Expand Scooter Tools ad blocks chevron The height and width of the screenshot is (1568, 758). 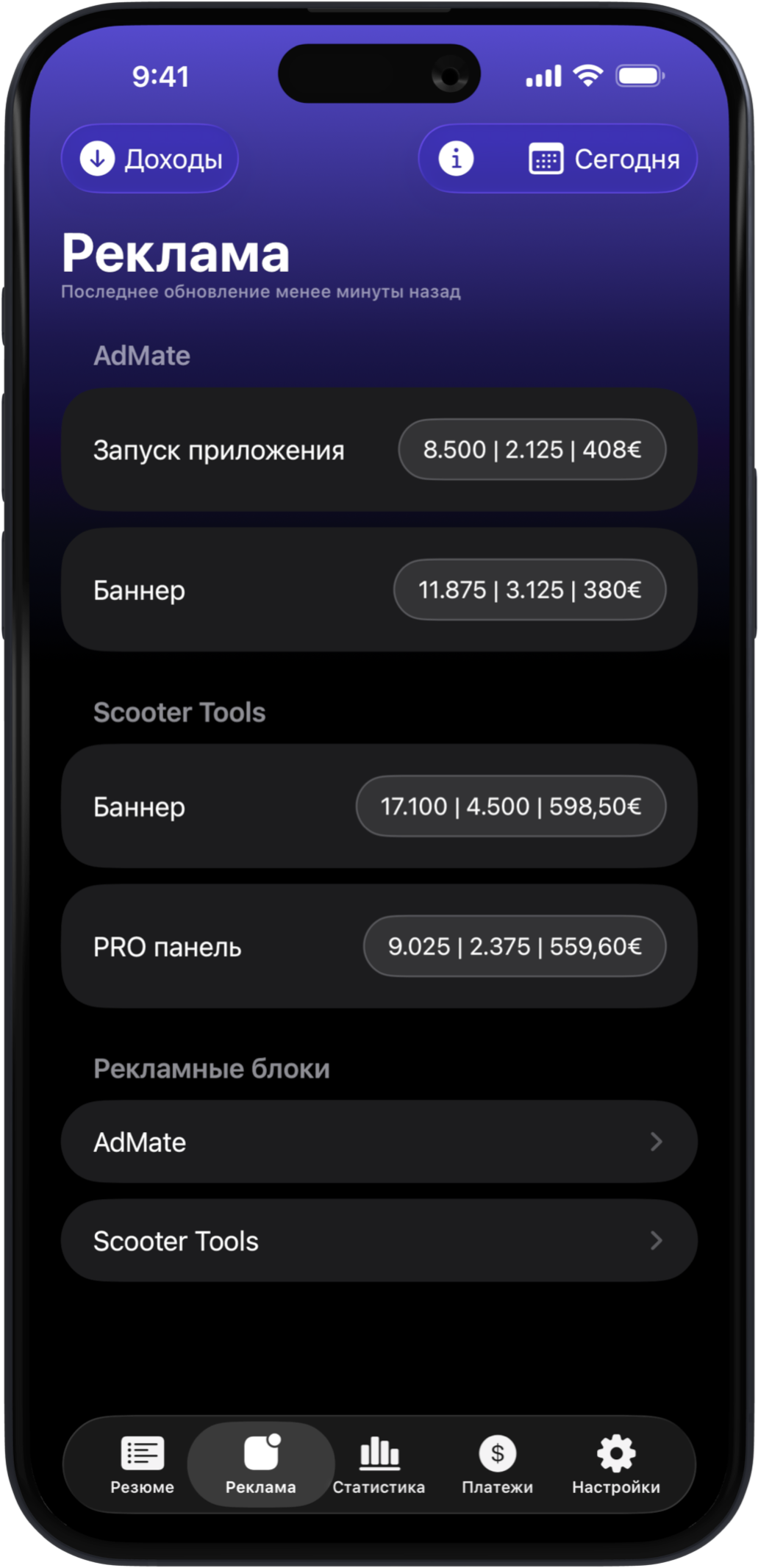point(656,1241)
